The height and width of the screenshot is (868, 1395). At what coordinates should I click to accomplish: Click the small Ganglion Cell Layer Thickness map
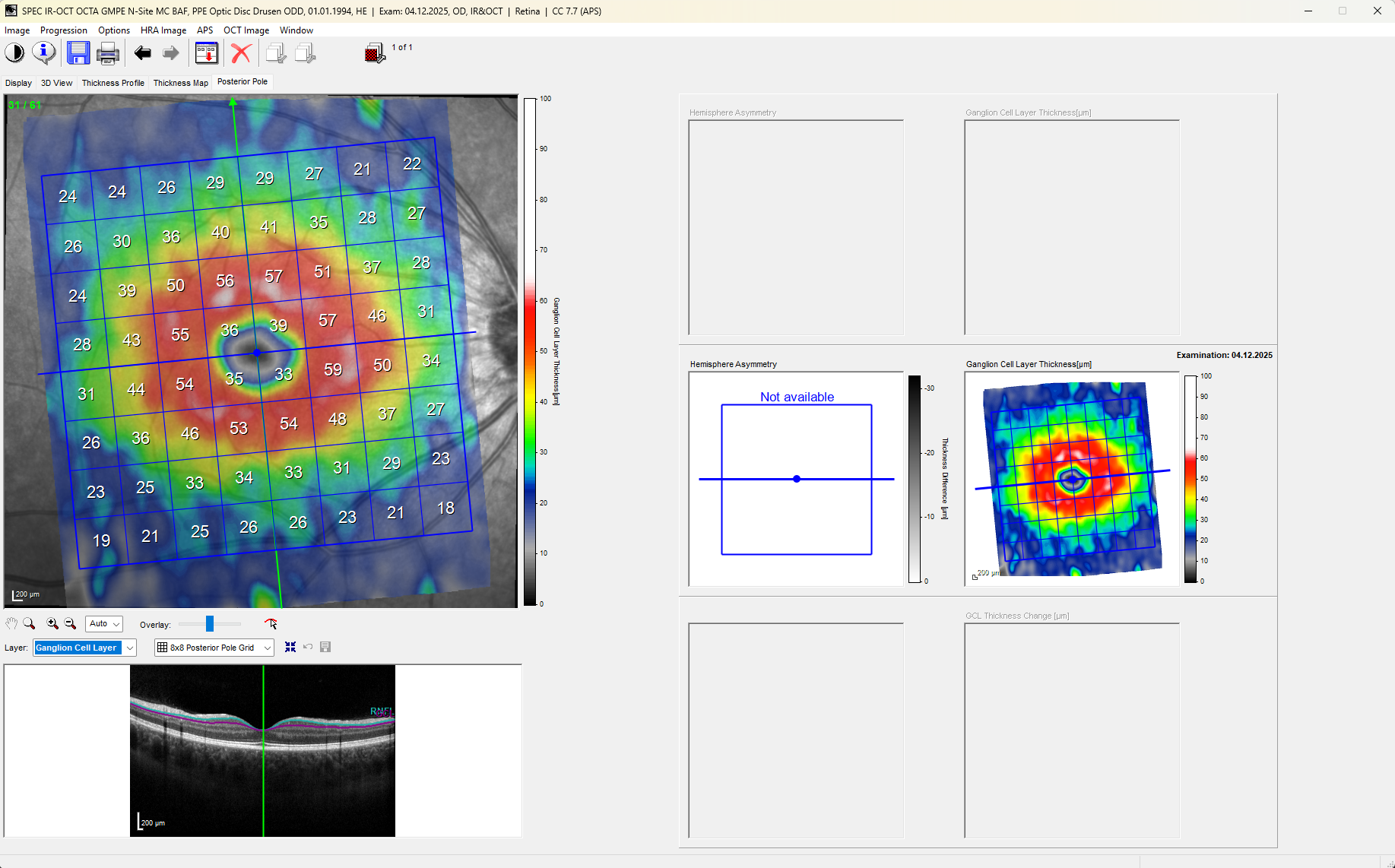(x=1071, y=479)
